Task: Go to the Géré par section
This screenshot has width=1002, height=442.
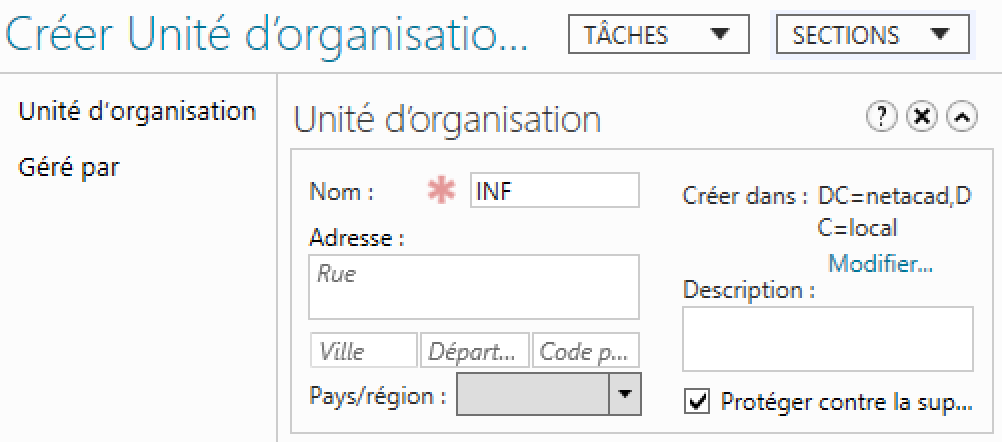Action: click(70, 167)
